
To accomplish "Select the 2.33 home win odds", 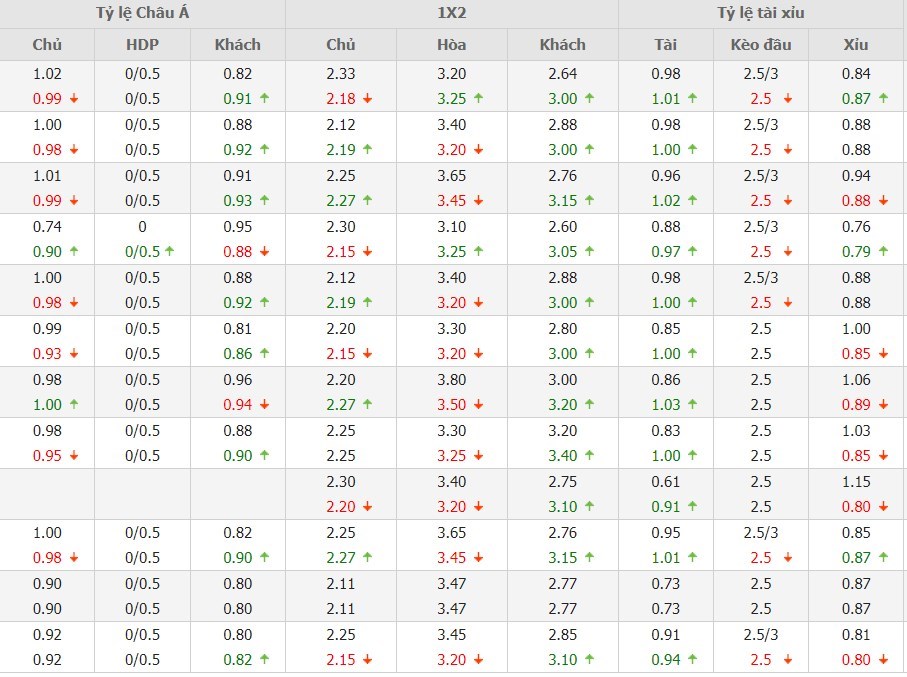I will point(341,74).
